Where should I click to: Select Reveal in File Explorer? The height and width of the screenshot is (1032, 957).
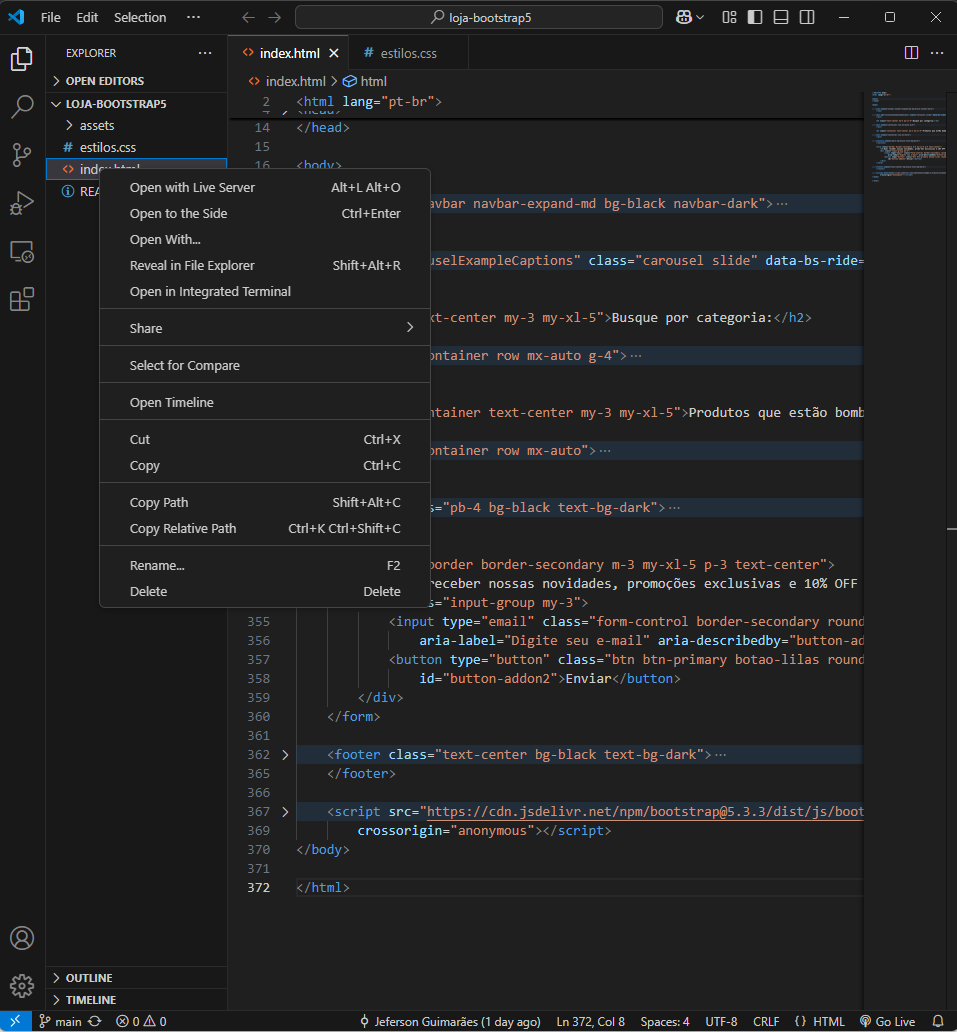[x=265, y=266]
